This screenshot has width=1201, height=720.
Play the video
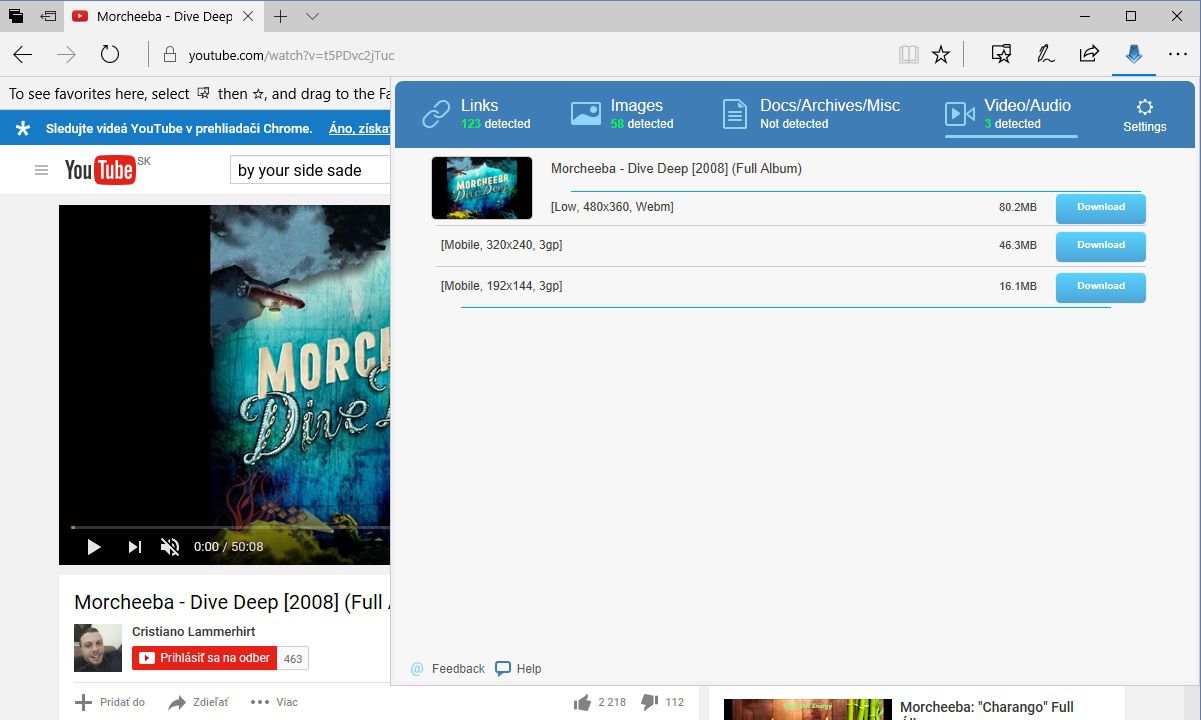click(x=94, y=547)
